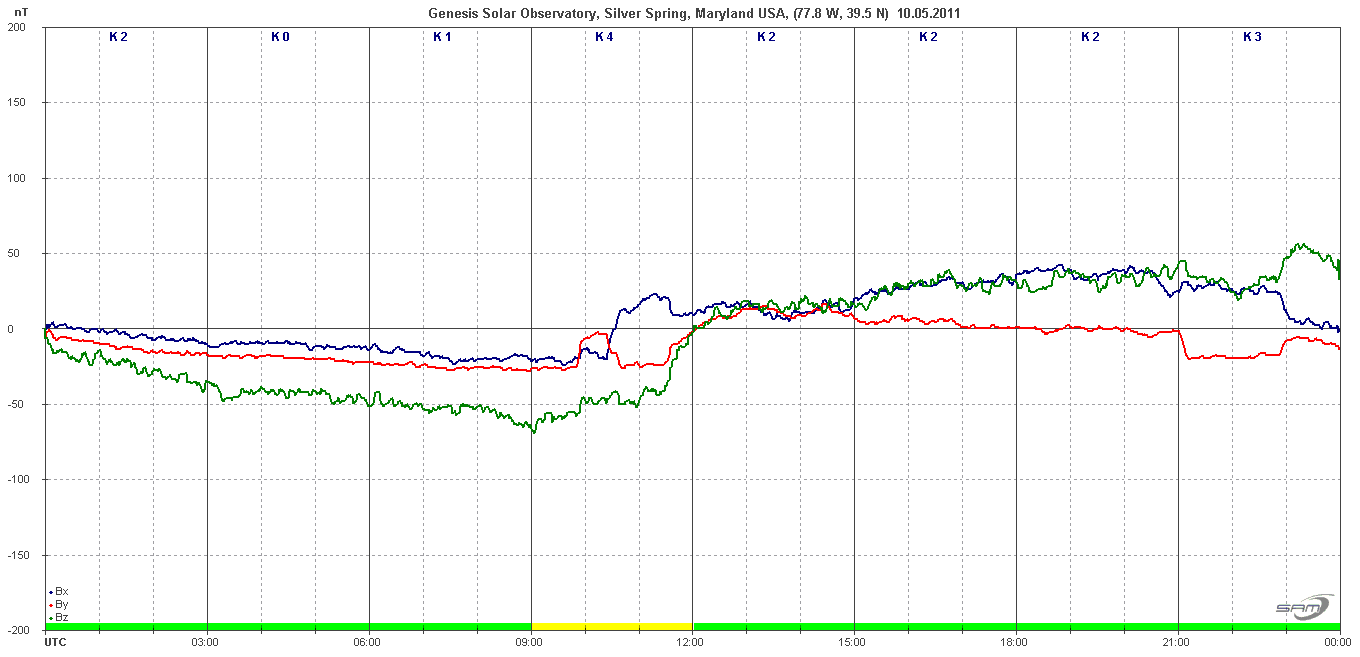
Task: Click the 09:00 time axis label
Action: [x=529, y=642]
